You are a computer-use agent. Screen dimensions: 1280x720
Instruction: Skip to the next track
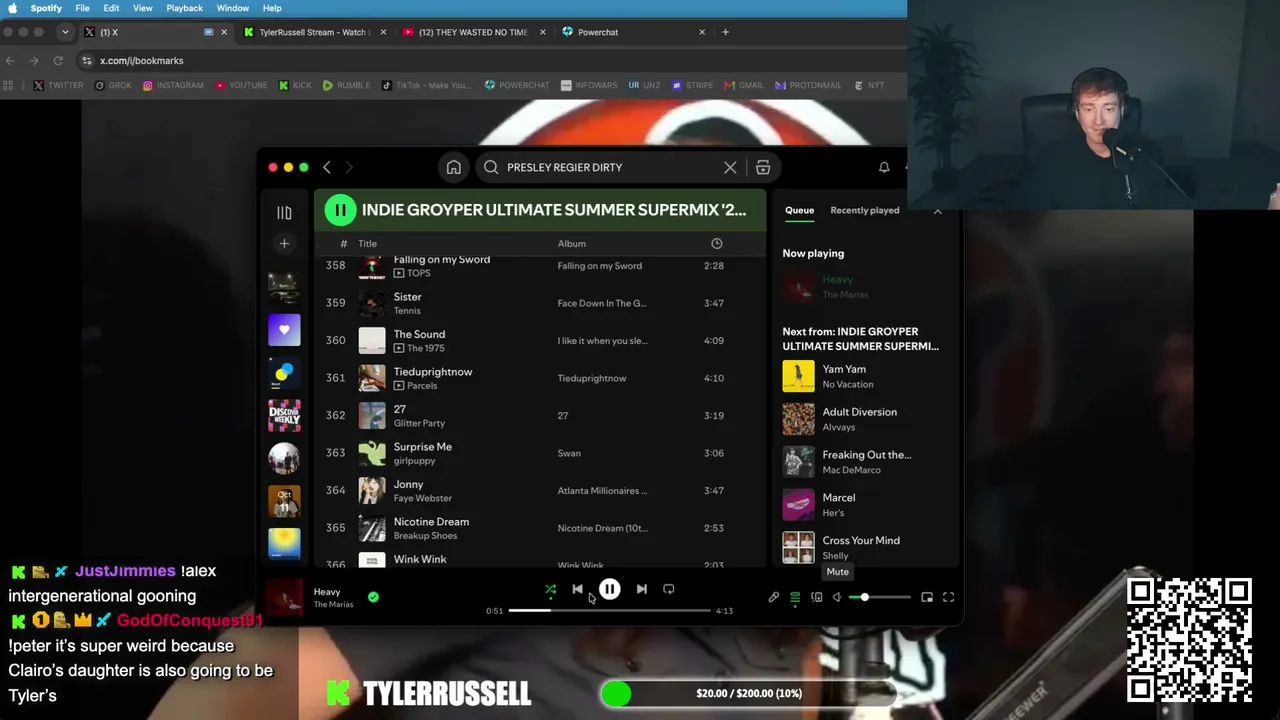[x=641, y=590]
